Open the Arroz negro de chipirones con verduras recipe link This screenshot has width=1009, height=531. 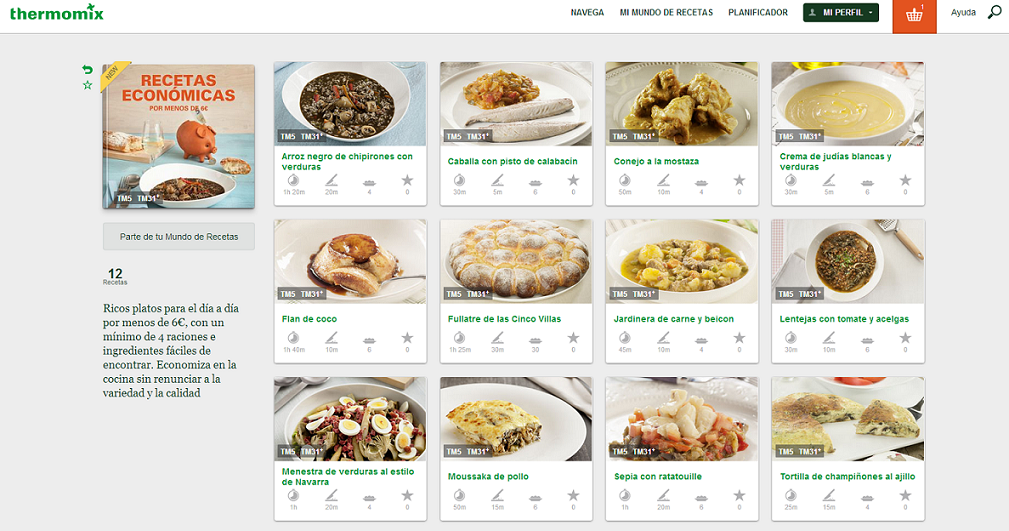coord(347,161)
